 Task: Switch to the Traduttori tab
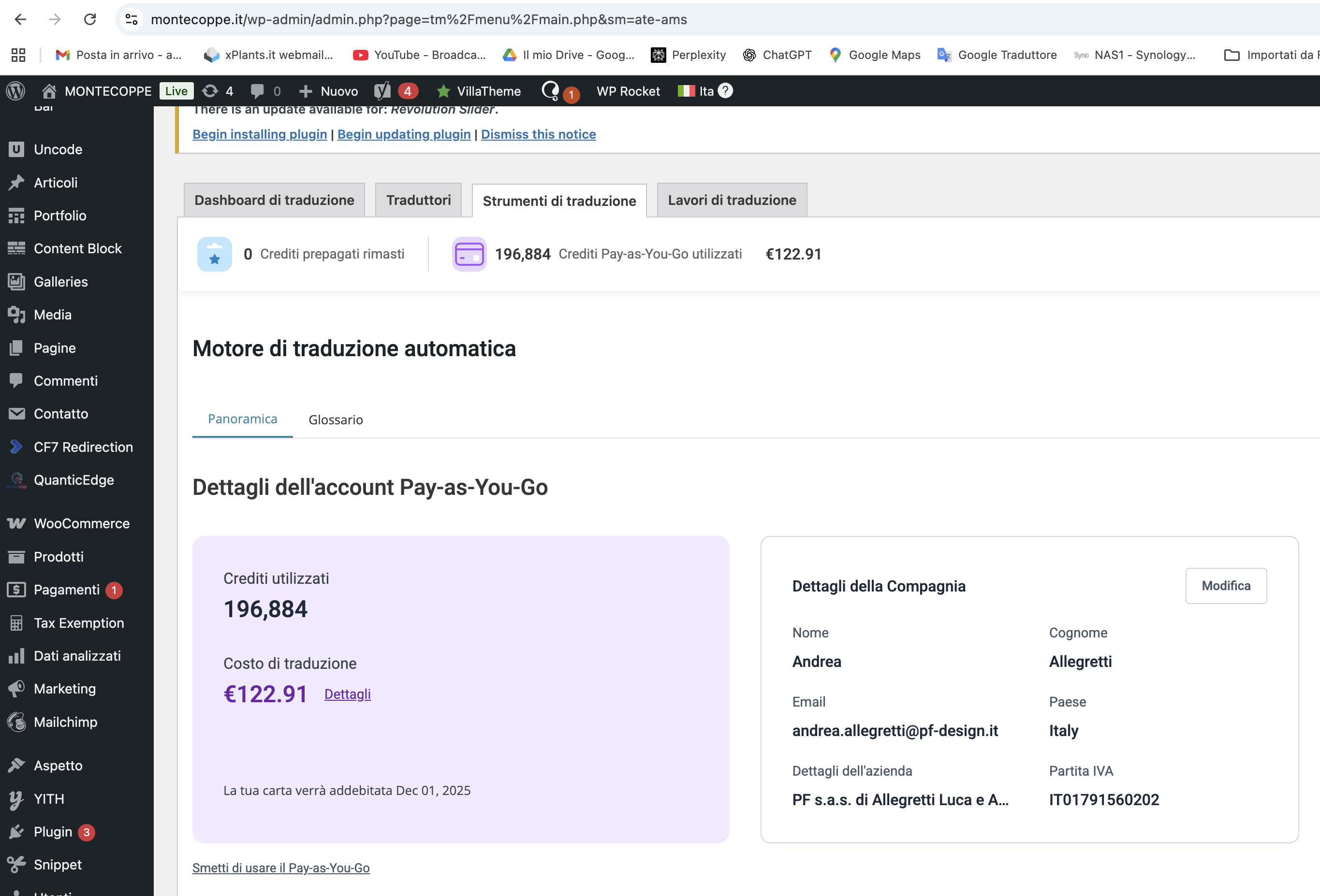[x=418, y=200]
